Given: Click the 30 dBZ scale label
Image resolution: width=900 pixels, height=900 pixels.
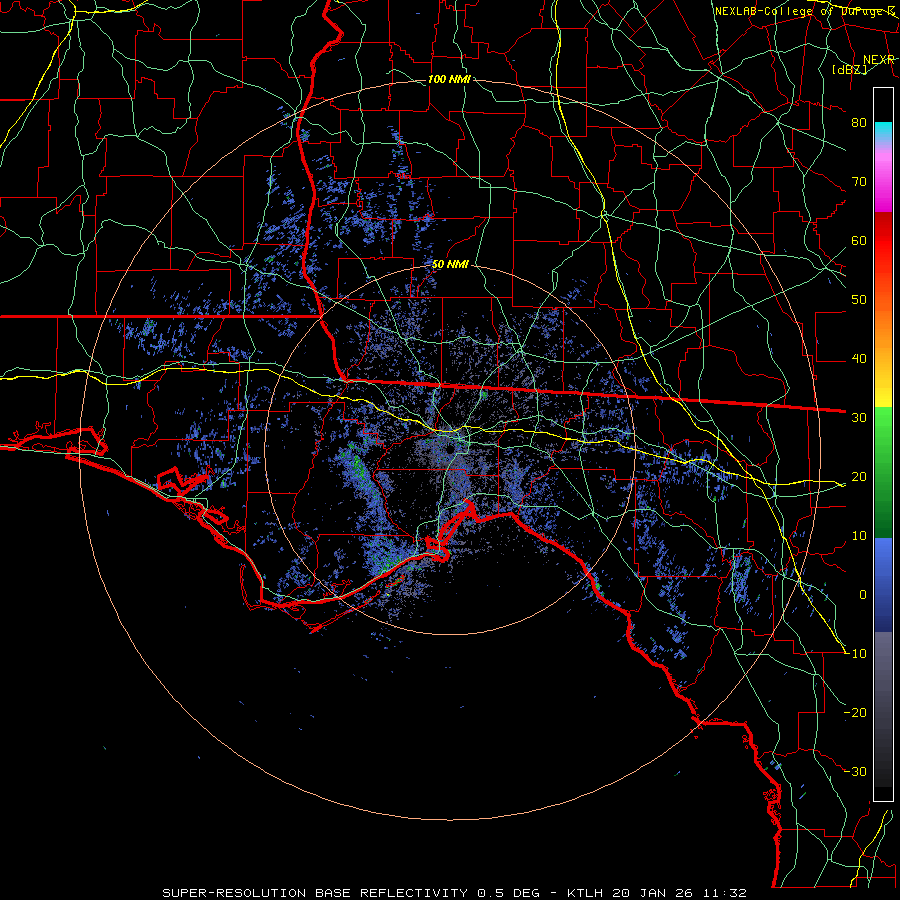Looking at the screenshot, I should click(859, 417).
